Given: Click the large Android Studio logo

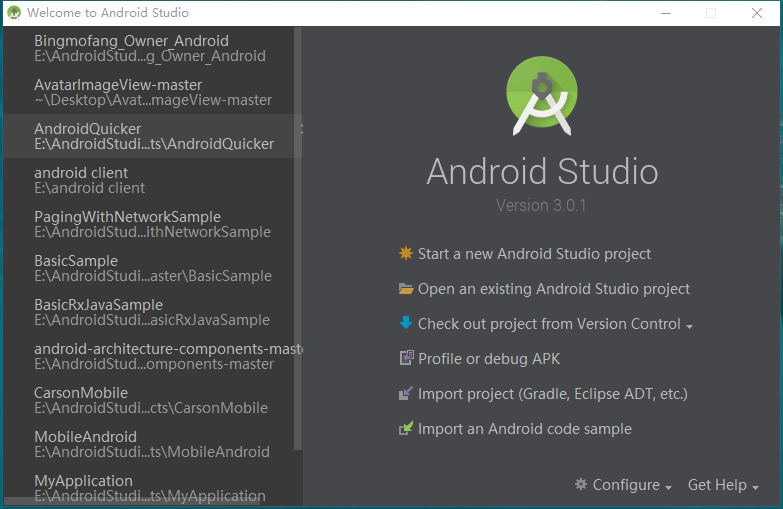Looking at the screenshot, I should pyautogui.click(x=542, y=95).
